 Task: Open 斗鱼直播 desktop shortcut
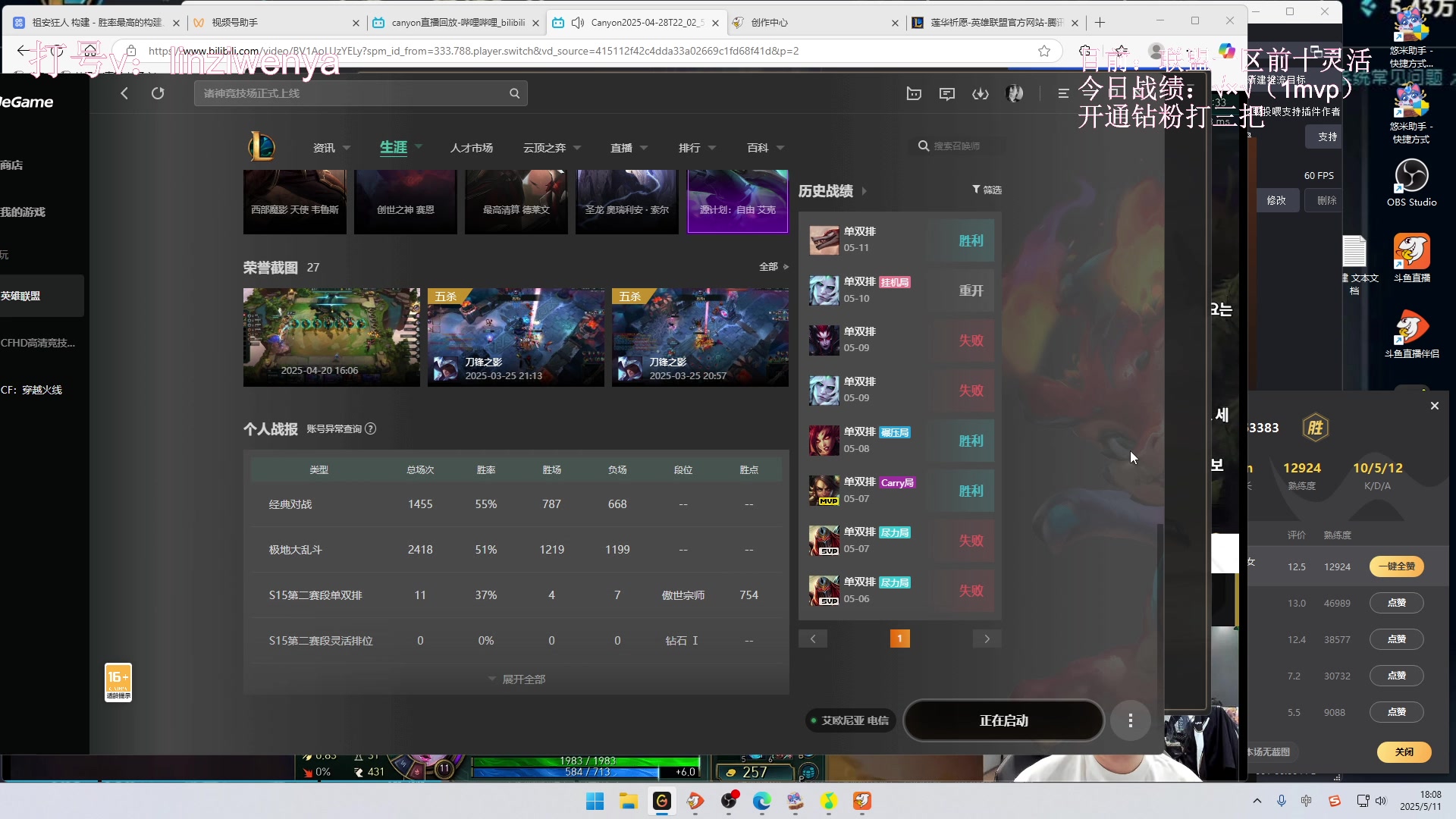pos(1411,258)
